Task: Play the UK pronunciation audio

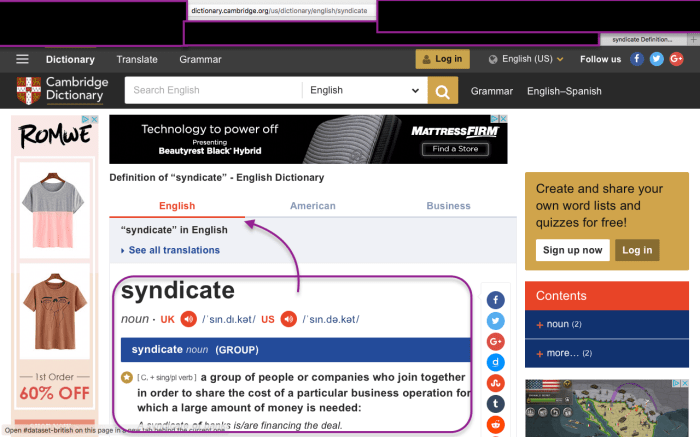Action: [188, 319]
